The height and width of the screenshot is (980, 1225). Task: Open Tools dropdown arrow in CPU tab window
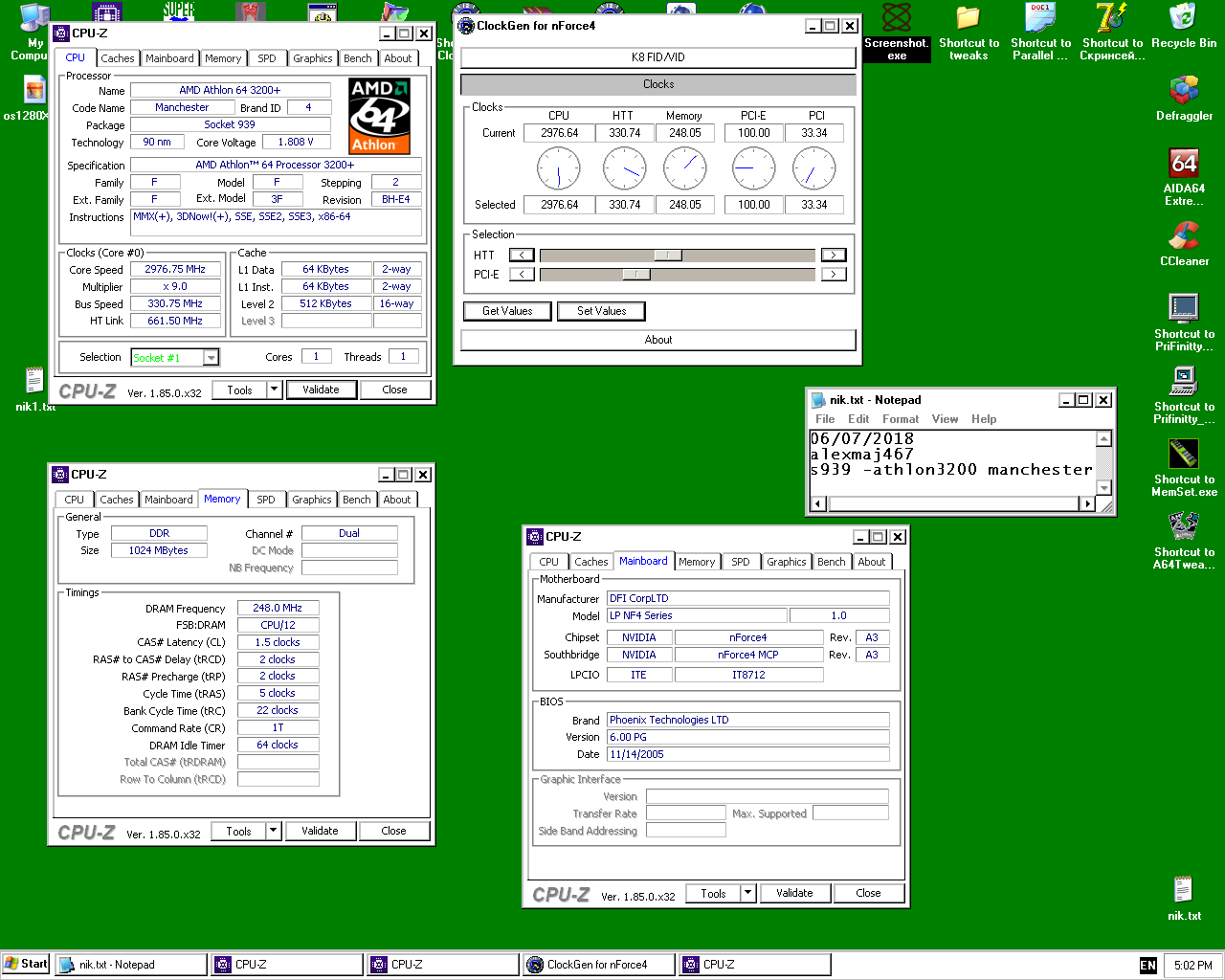[x=274, y=390]
